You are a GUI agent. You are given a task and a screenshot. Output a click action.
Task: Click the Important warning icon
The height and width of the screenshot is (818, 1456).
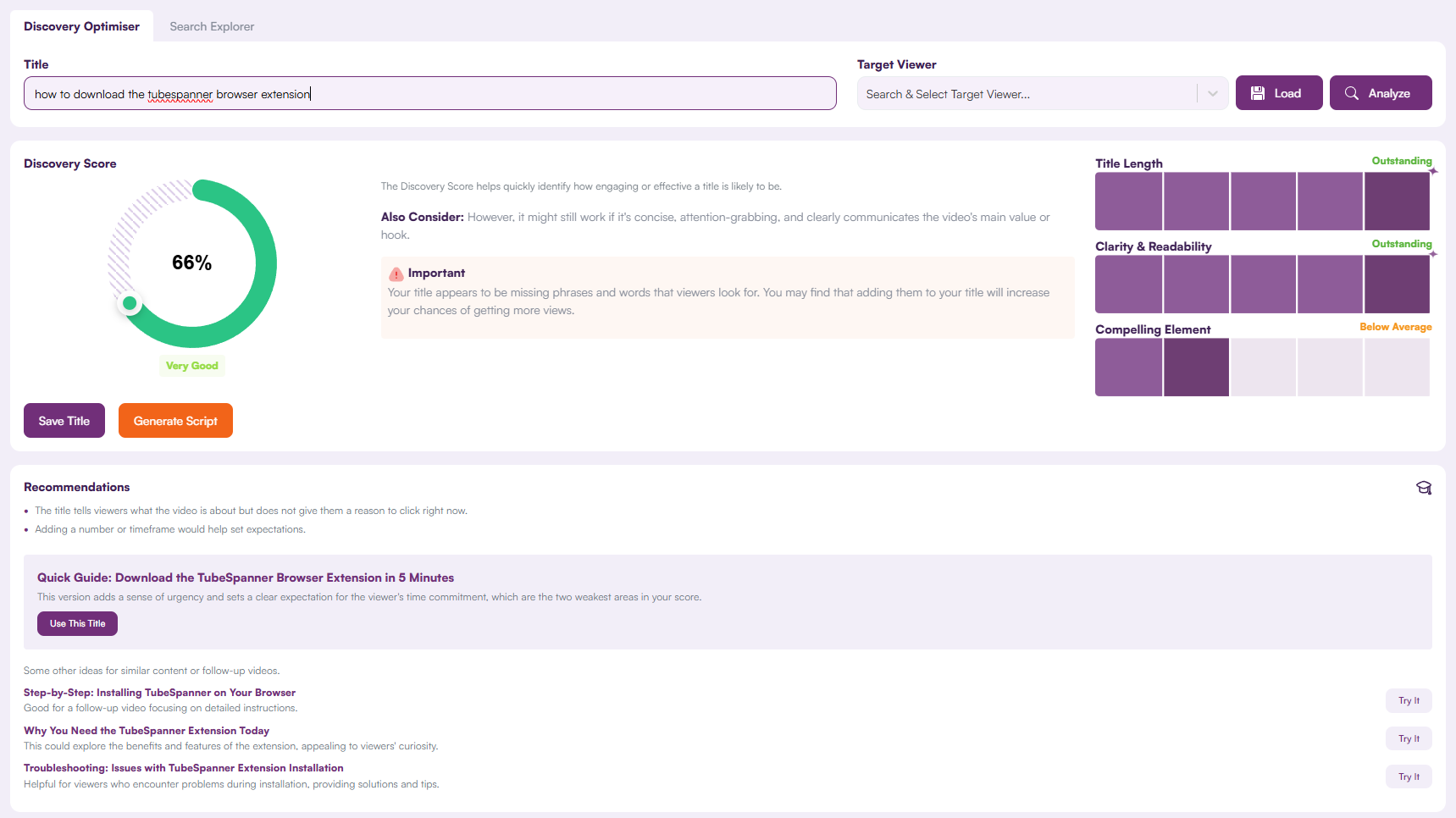(396, 274)
